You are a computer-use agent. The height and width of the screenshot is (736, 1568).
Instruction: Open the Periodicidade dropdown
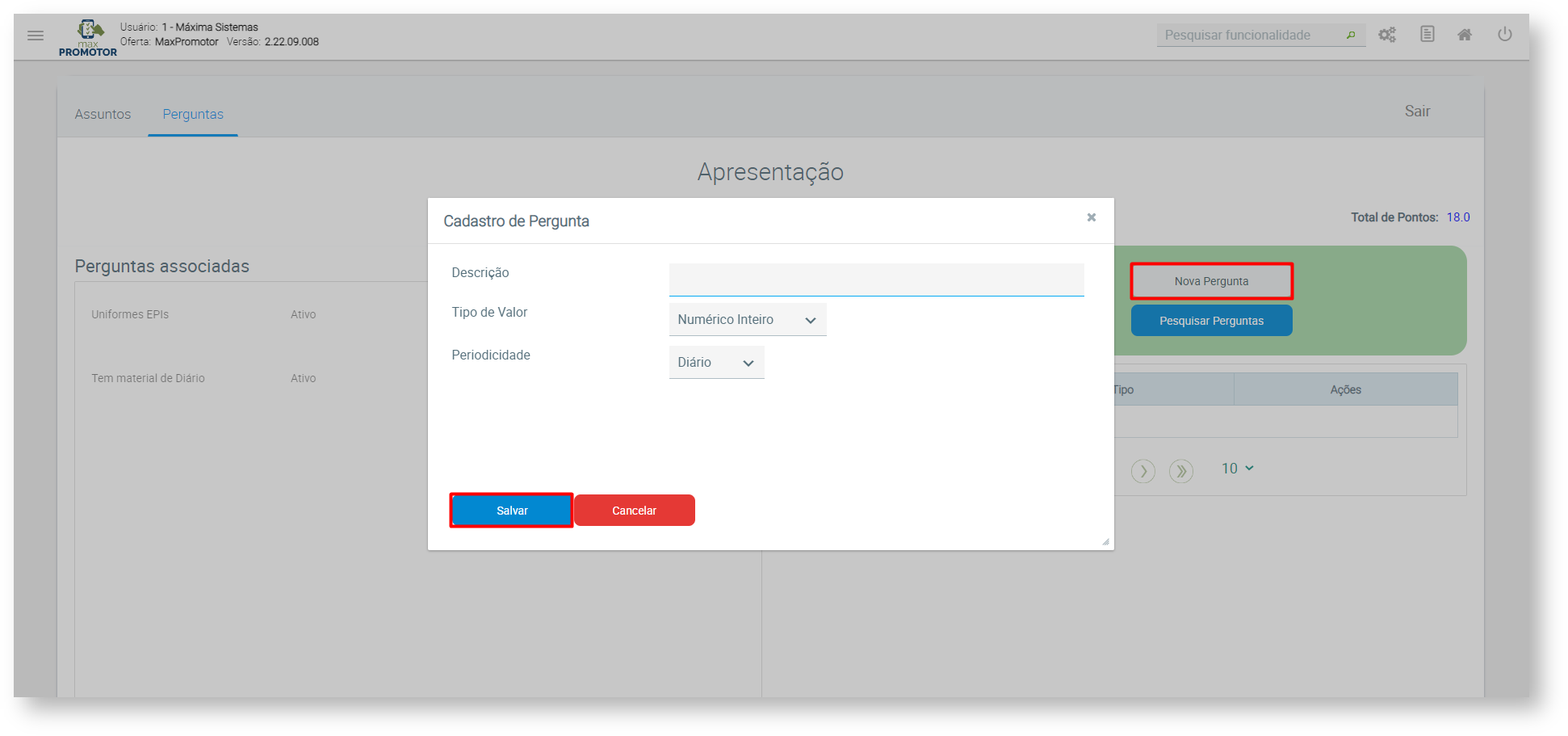717,363
